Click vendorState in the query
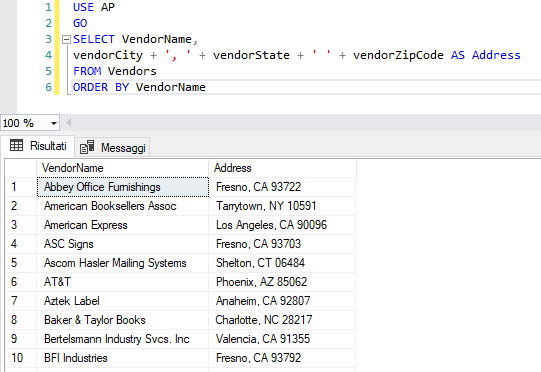This screenshot has width=541, height=372. (251, 55)
